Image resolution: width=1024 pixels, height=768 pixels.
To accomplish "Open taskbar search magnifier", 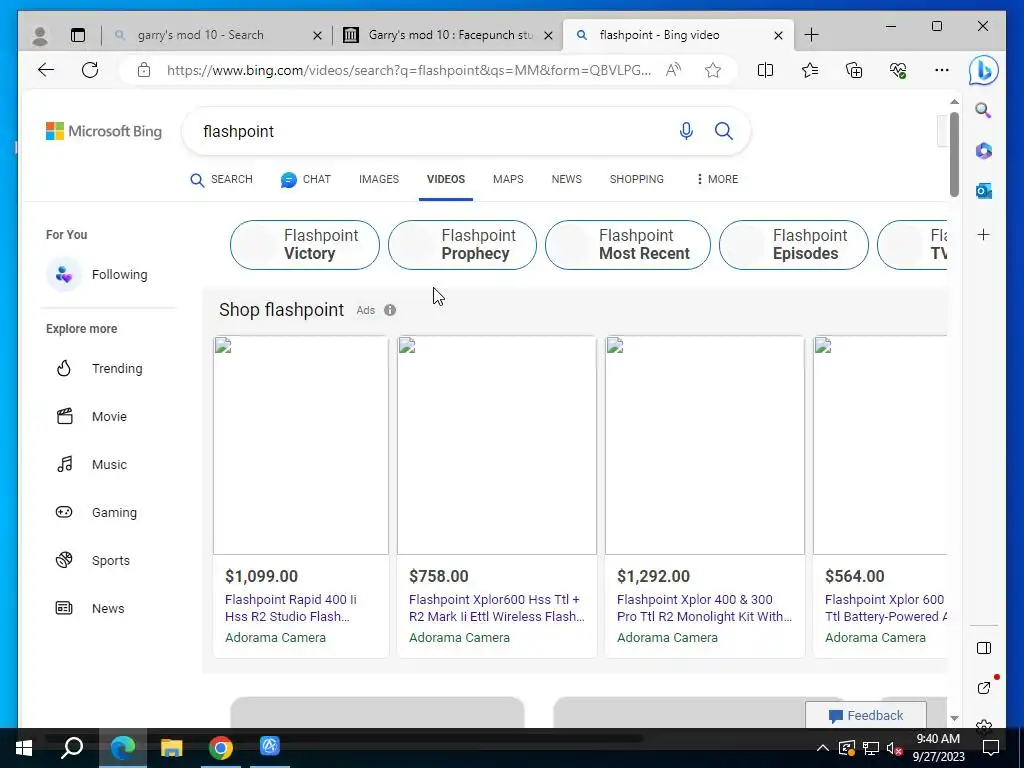I will (x=72, y=747).
